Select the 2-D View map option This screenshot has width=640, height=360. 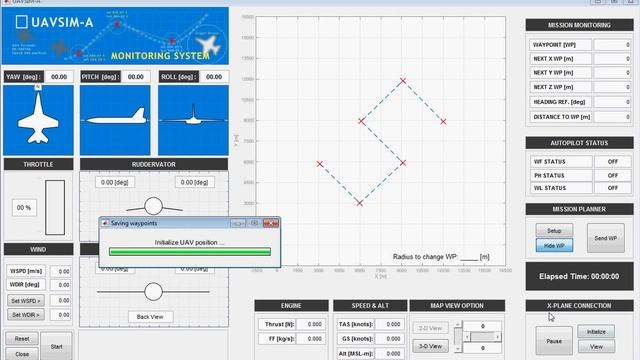pos(430,328)
